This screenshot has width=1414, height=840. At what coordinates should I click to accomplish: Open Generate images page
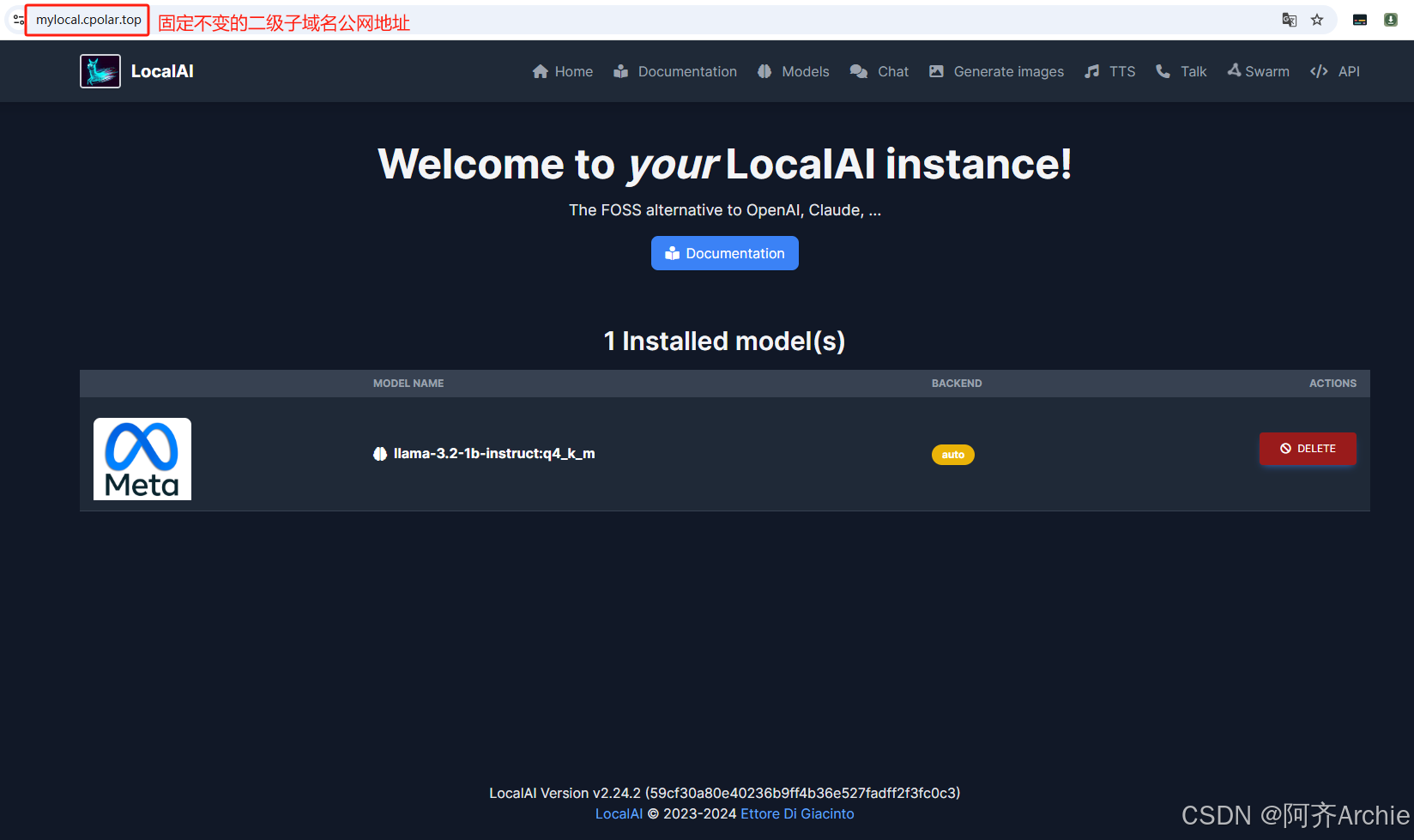point(996,71)
